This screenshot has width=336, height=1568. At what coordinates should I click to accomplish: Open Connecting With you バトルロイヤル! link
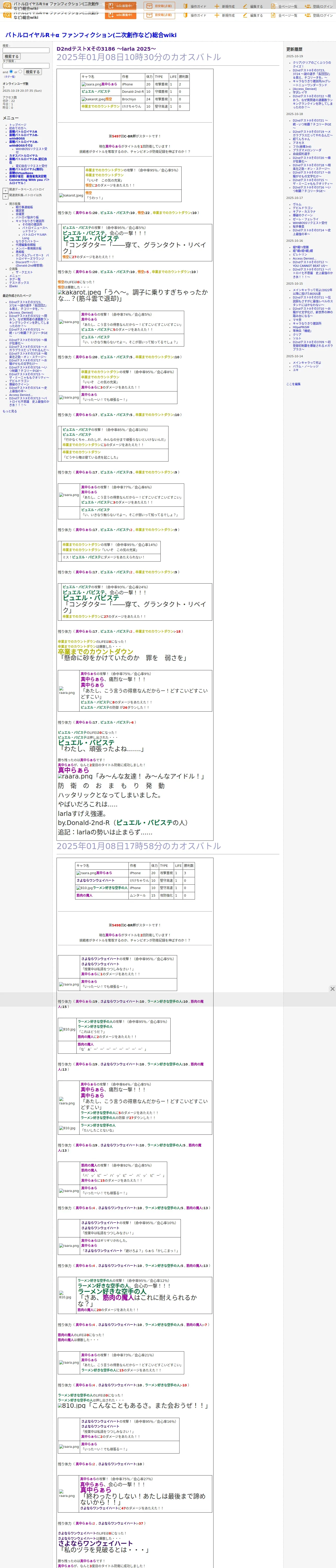[29, 181]
